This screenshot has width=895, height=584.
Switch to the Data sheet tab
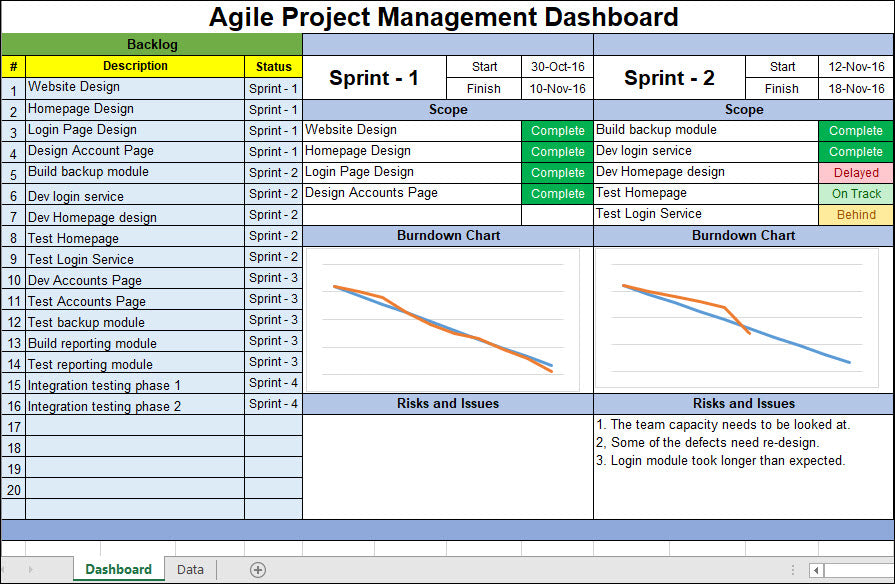tap(189, 569)
